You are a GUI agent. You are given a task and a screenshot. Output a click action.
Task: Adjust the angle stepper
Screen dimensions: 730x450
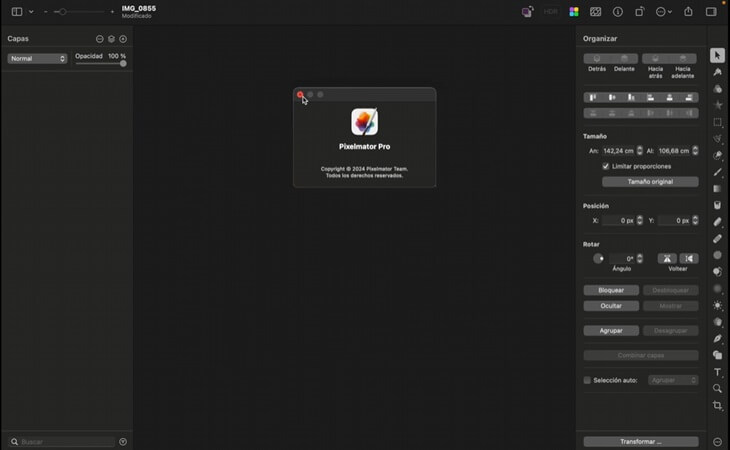coord(640,258)
